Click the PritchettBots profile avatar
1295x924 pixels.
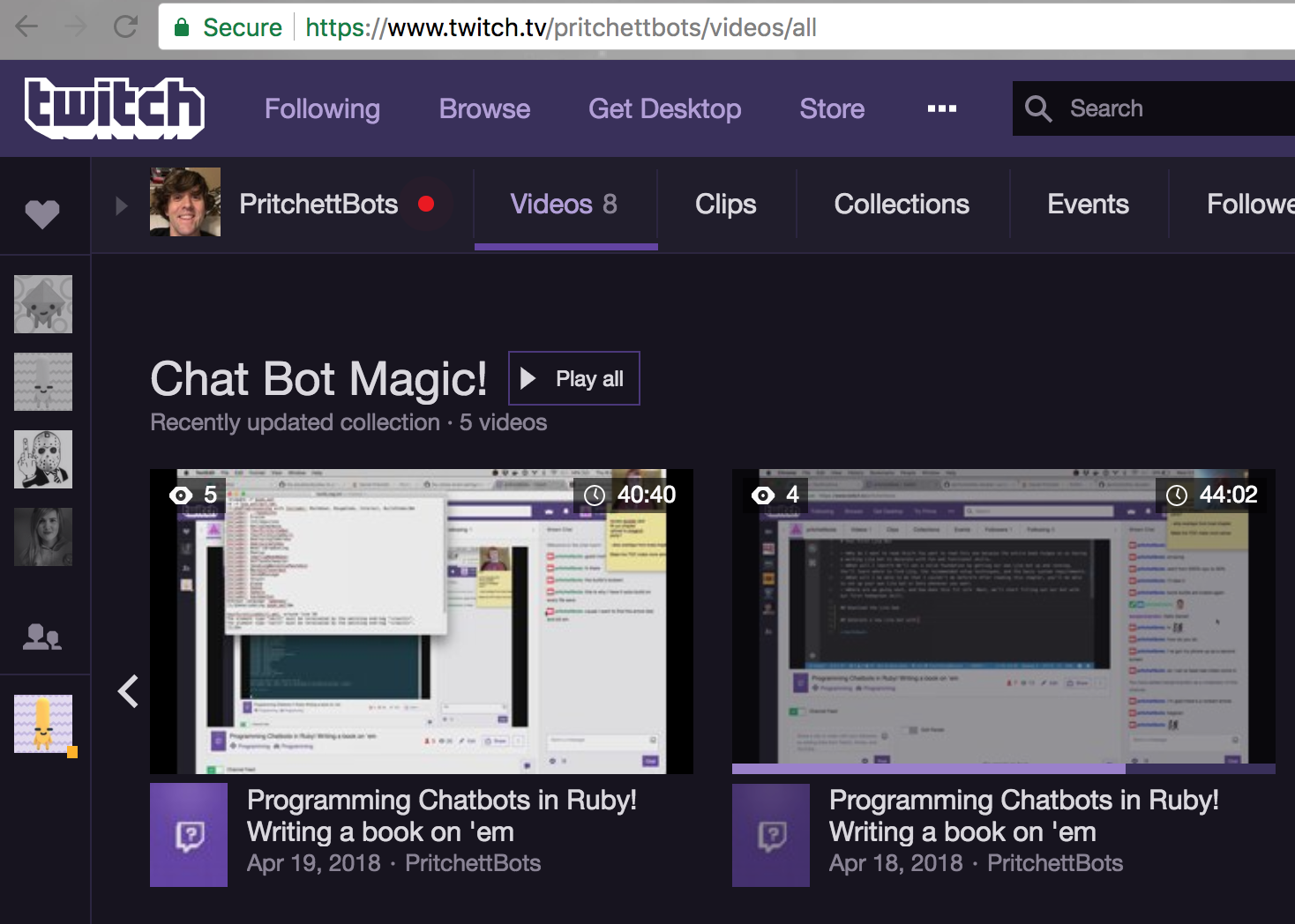pos(185,202)
